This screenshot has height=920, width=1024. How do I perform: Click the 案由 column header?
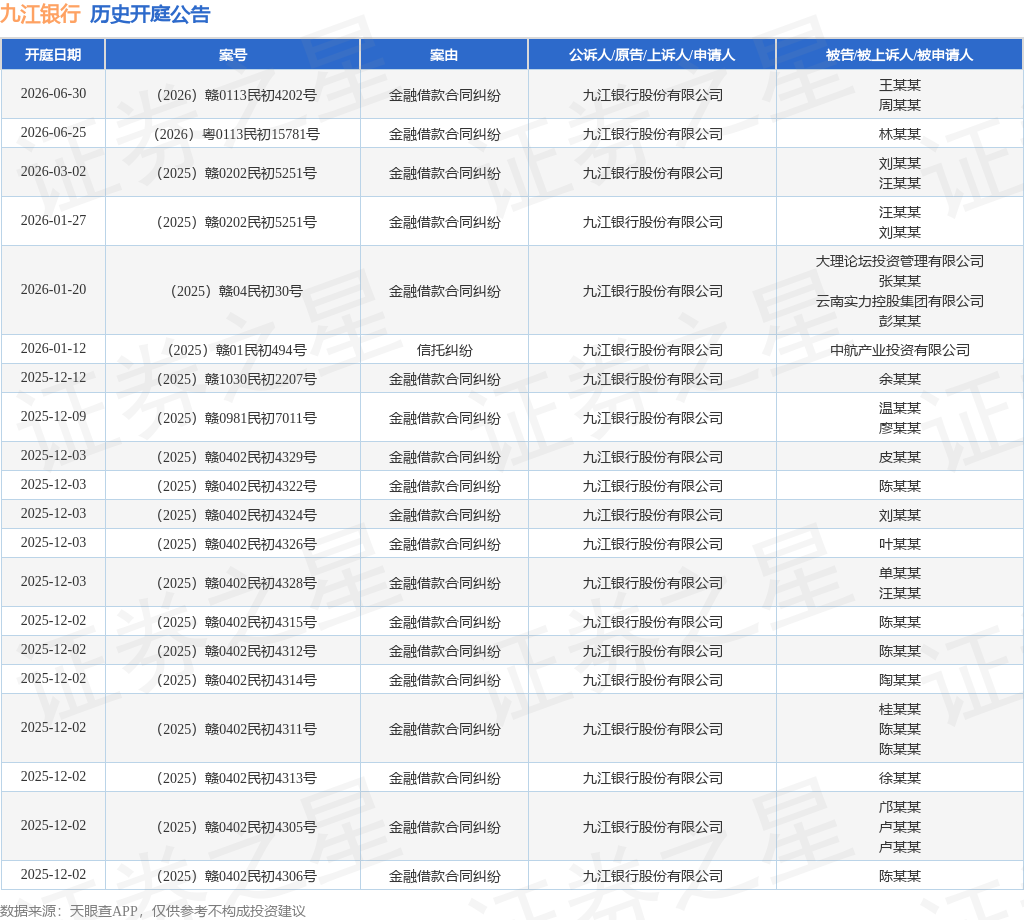coord(444,55)
